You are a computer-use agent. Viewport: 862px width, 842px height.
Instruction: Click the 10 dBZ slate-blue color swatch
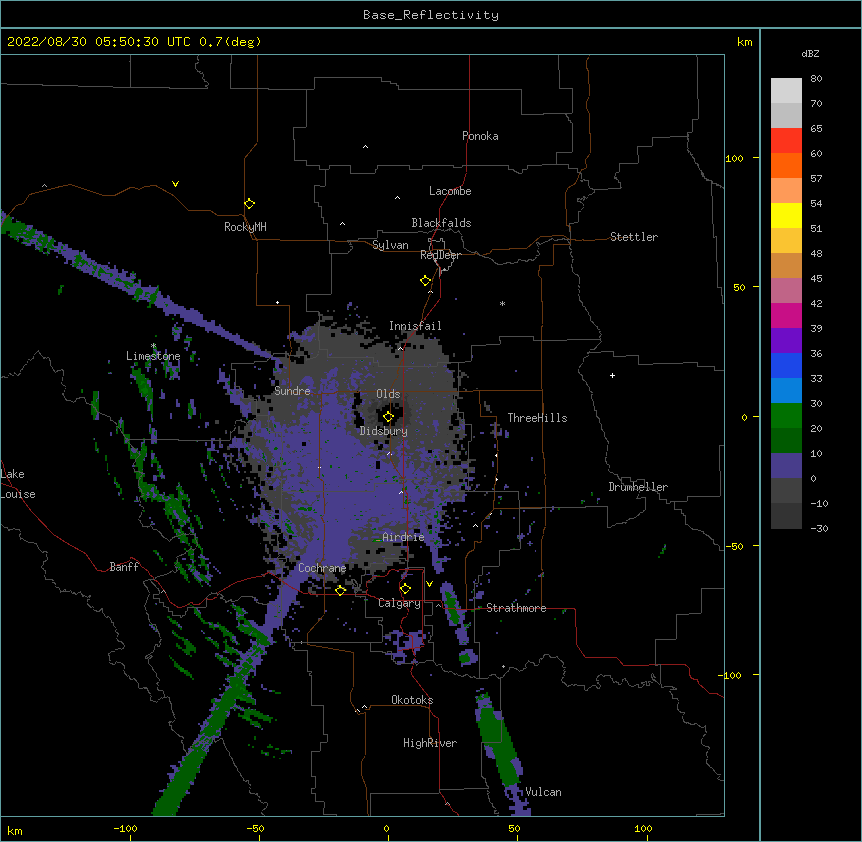click(786, 466)
